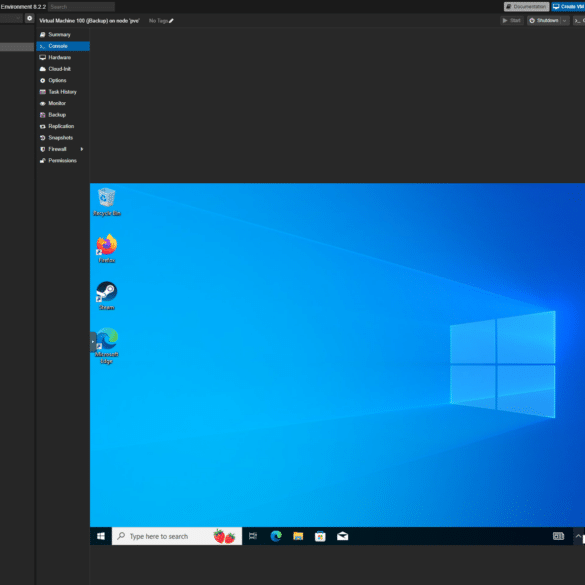Viewport: 585px width, 585px height.
Task: Select the Microsoft Edge desktop icon
Action: (107, 346)
